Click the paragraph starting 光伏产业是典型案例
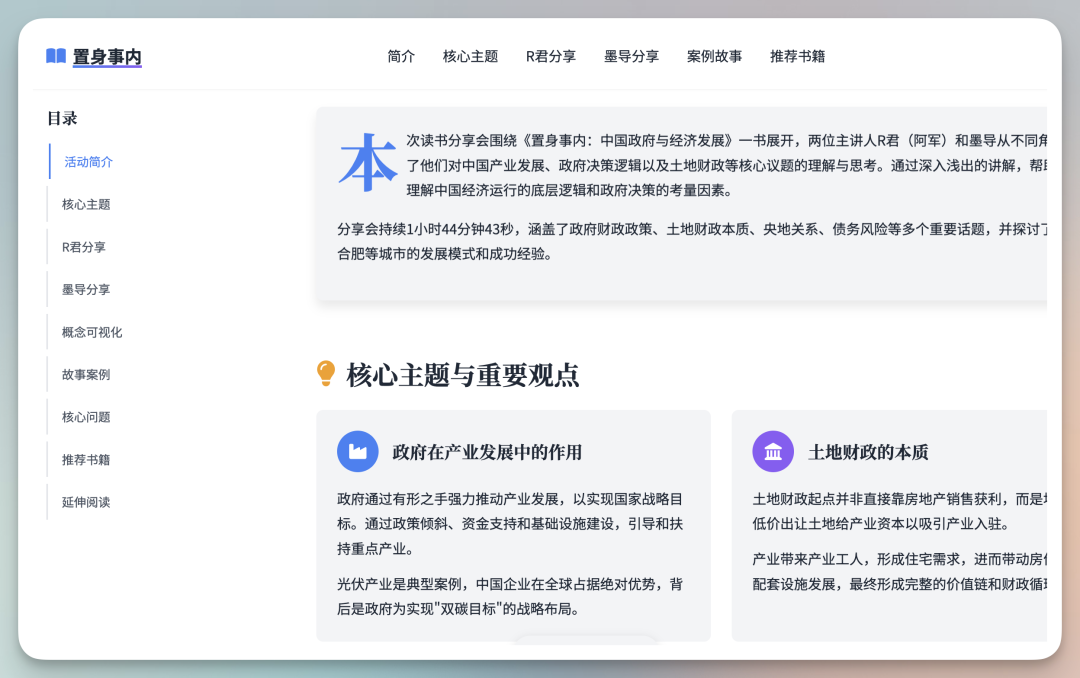This screenshot has width=1080, height=678. tap(510, 597)
